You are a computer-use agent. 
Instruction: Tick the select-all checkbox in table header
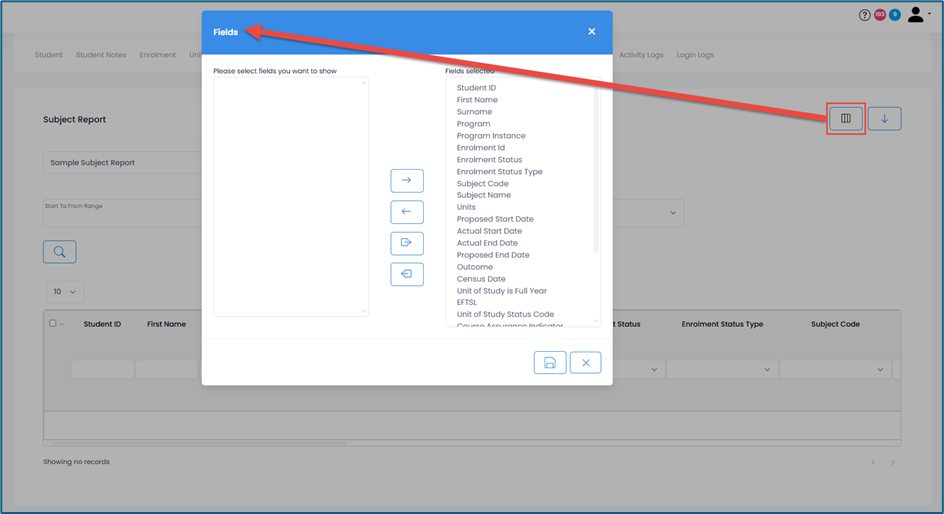[53, 324]
